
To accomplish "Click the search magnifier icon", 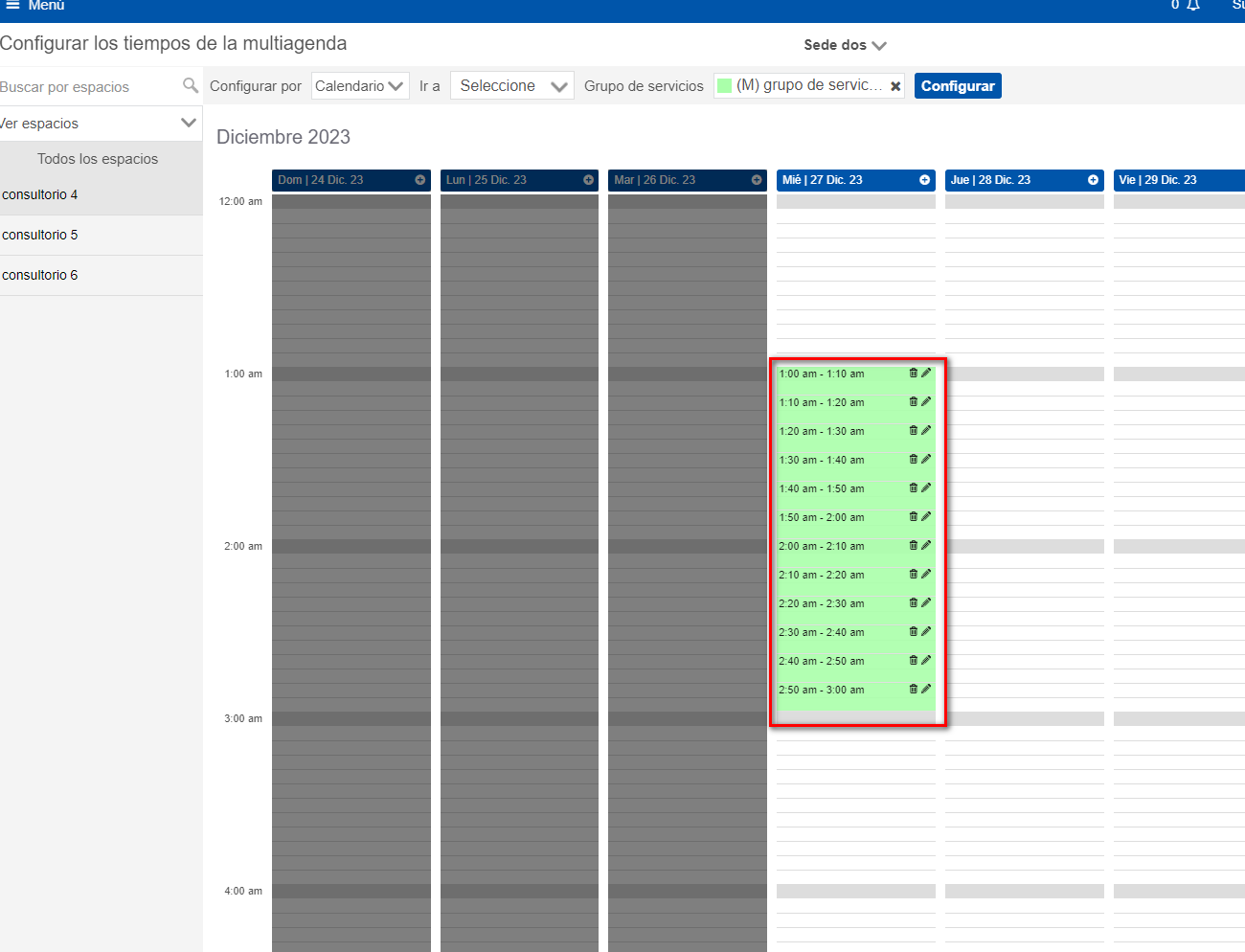I will [191, 85].
